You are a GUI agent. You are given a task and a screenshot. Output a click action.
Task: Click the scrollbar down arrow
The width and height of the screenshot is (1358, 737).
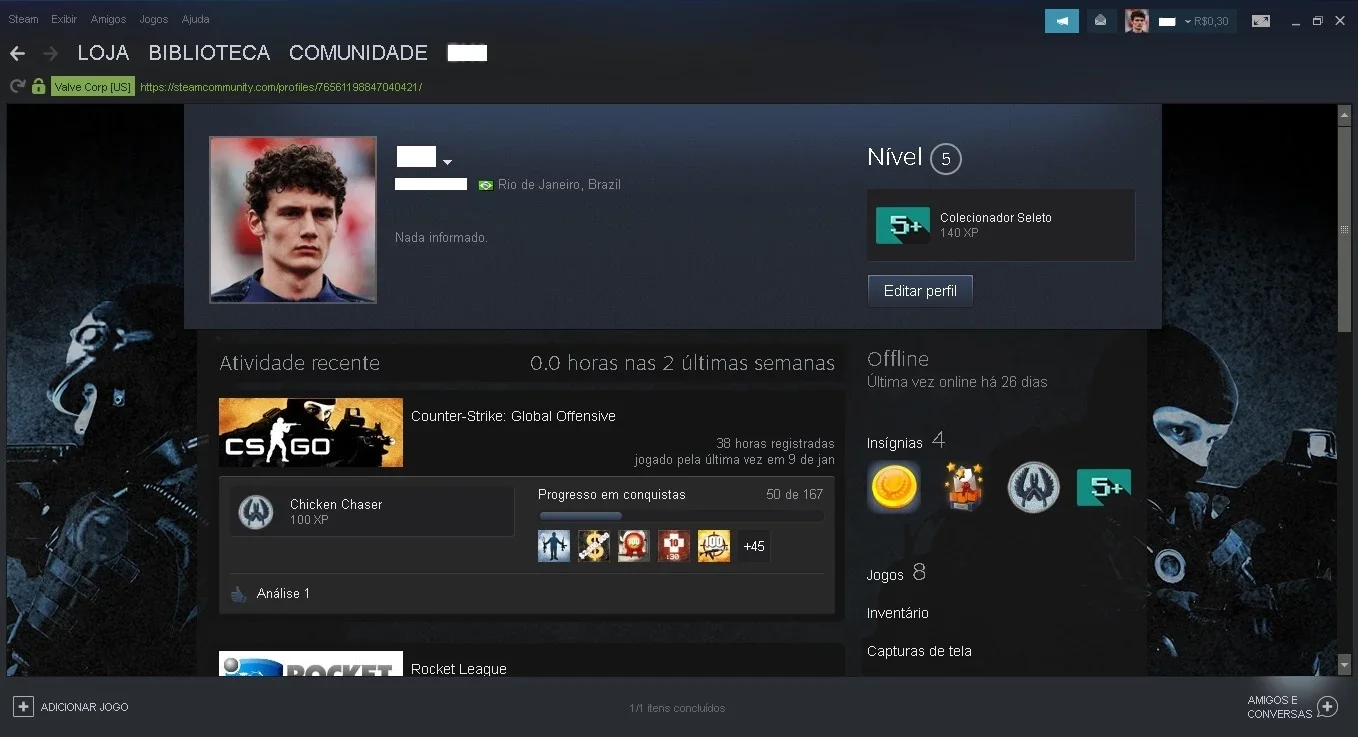1345,664
